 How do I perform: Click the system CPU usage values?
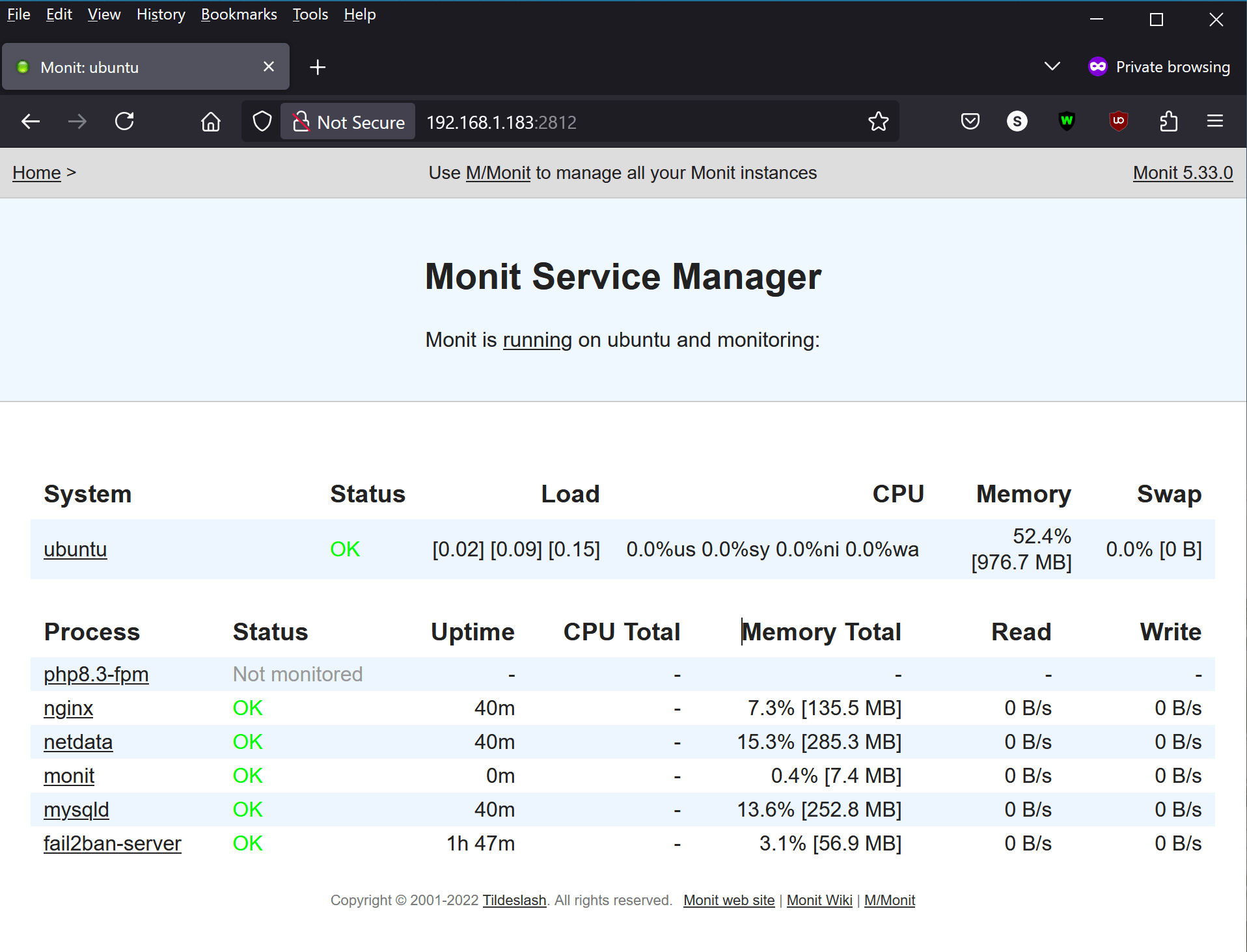tap(773, 549)
